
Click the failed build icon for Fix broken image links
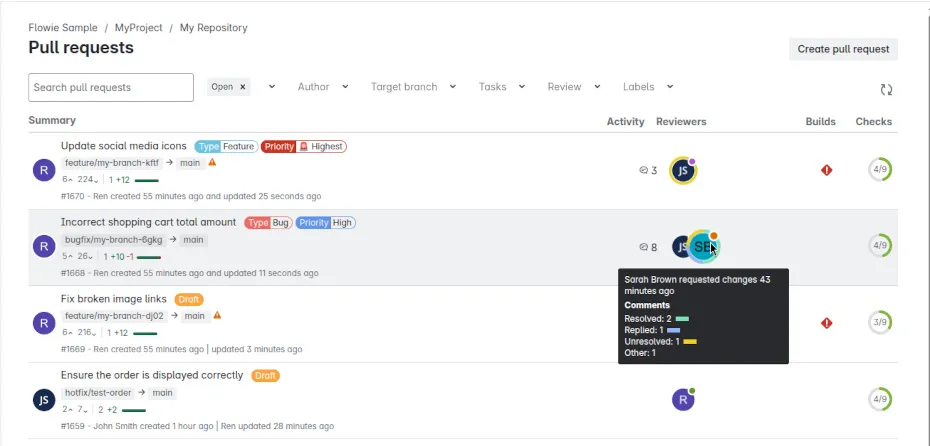[x=827, y=323]
